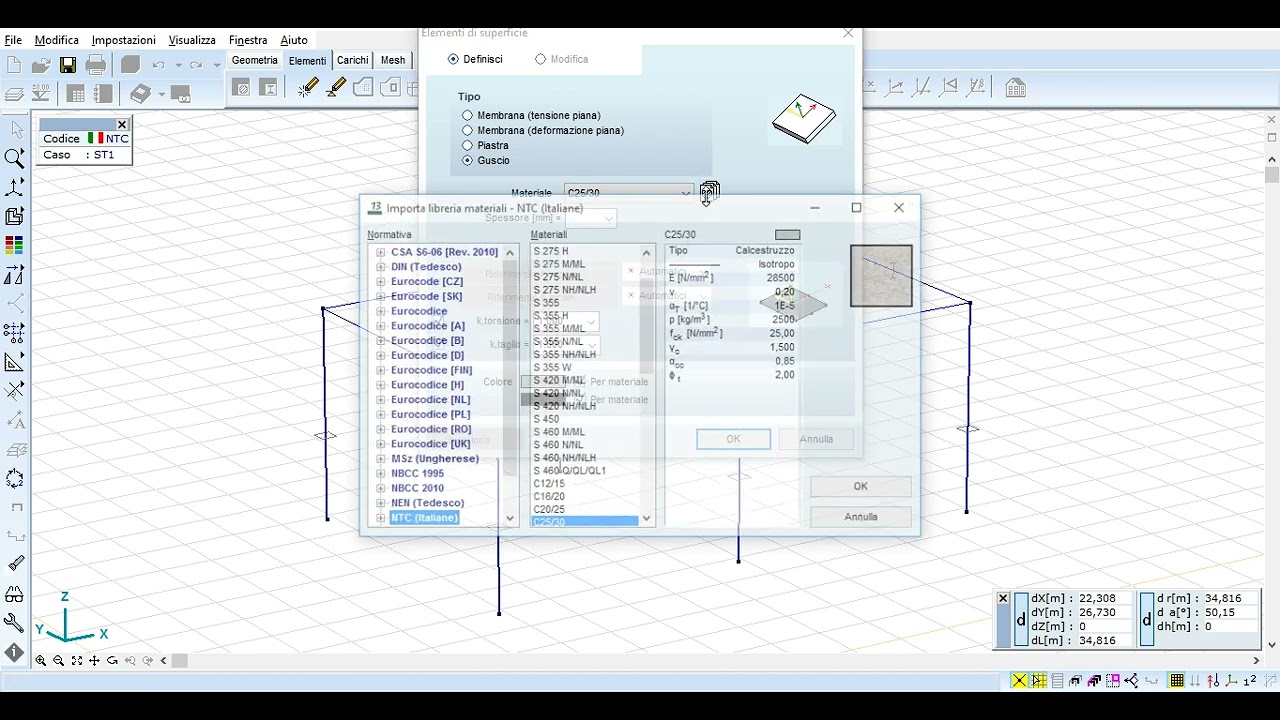The image size is (1280, 720).
Task: Click the color coding bars icon
Action: tap(14, 245)
